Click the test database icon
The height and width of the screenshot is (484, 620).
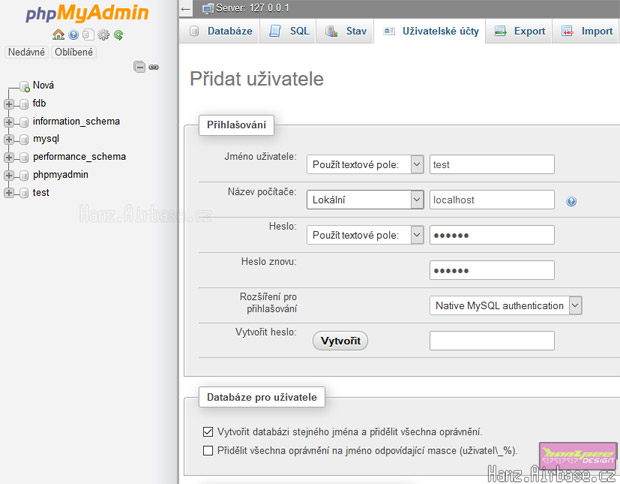(x=24, y=193)
